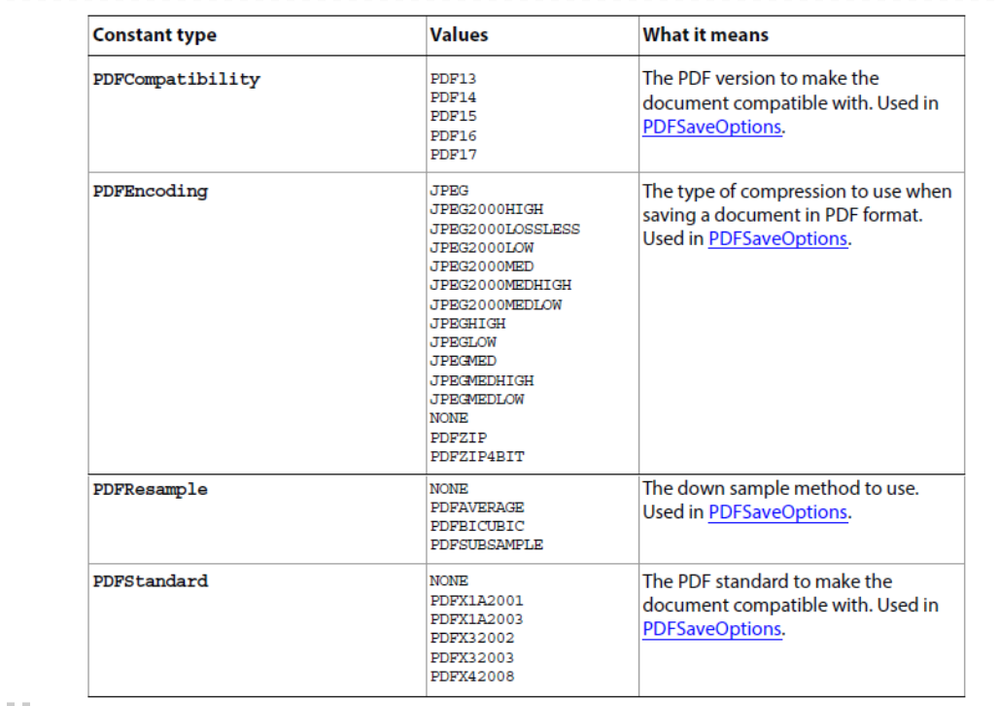Image resolution: width=999 pixels, height=706 pixels.
Task: Click the PDF13 value
Action: (x=453, y=78)
